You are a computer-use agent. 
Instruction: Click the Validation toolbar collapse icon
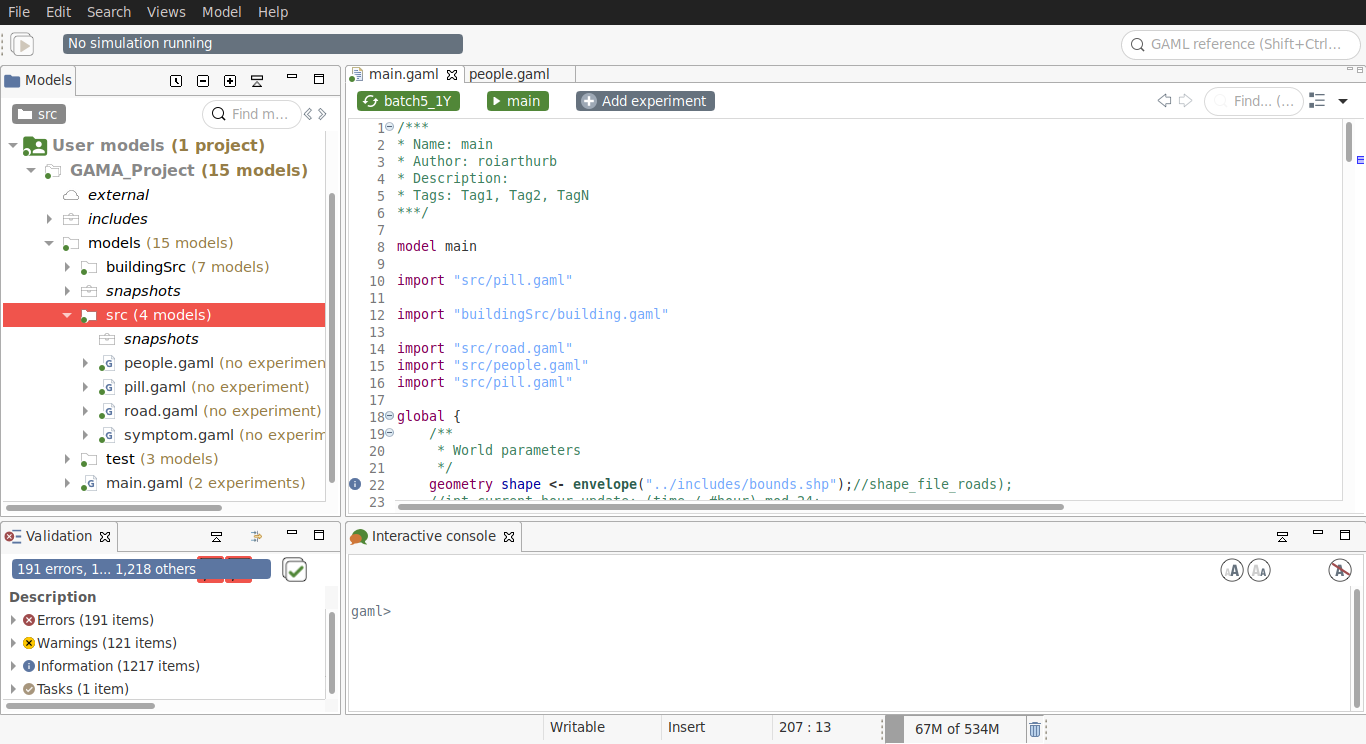click(x=216, y=536)
